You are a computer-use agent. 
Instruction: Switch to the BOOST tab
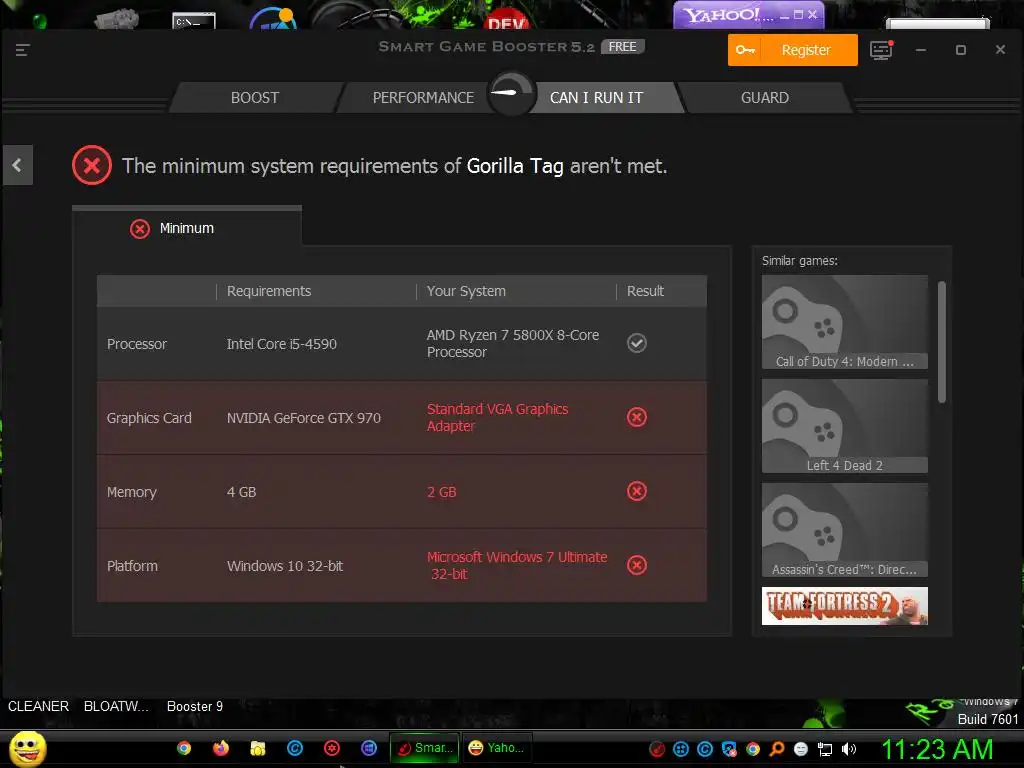coord(255,98)
